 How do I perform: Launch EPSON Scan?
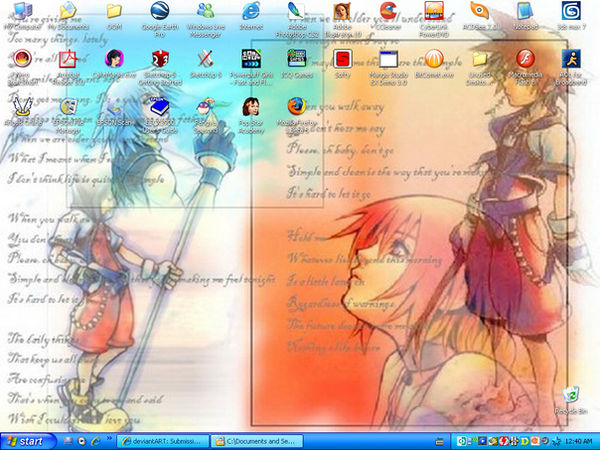pyautogui.click(x=114, y=112)
